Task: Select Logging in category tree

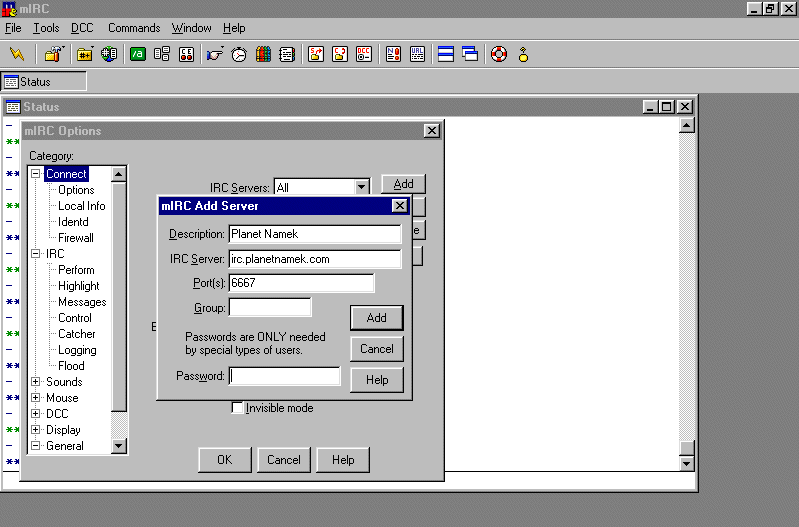Action: (77, 350)
